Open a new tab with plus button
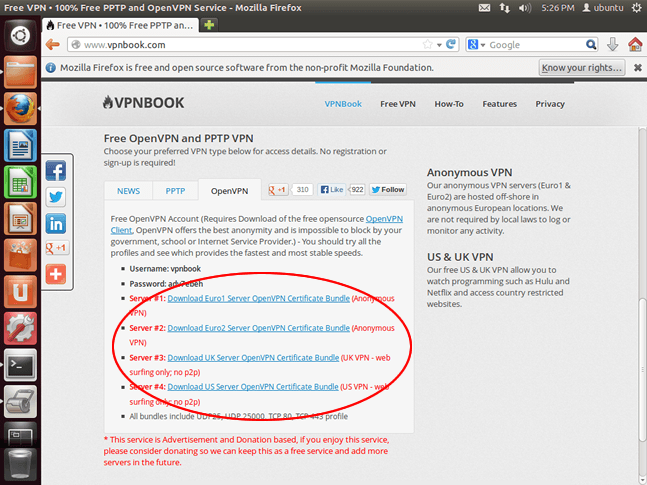The height and width of the screenshot is (485, 647). 209,25
